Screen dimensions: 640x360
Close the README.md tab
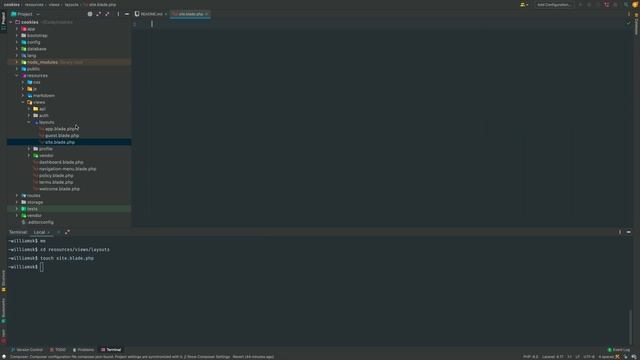pos(166,14)
